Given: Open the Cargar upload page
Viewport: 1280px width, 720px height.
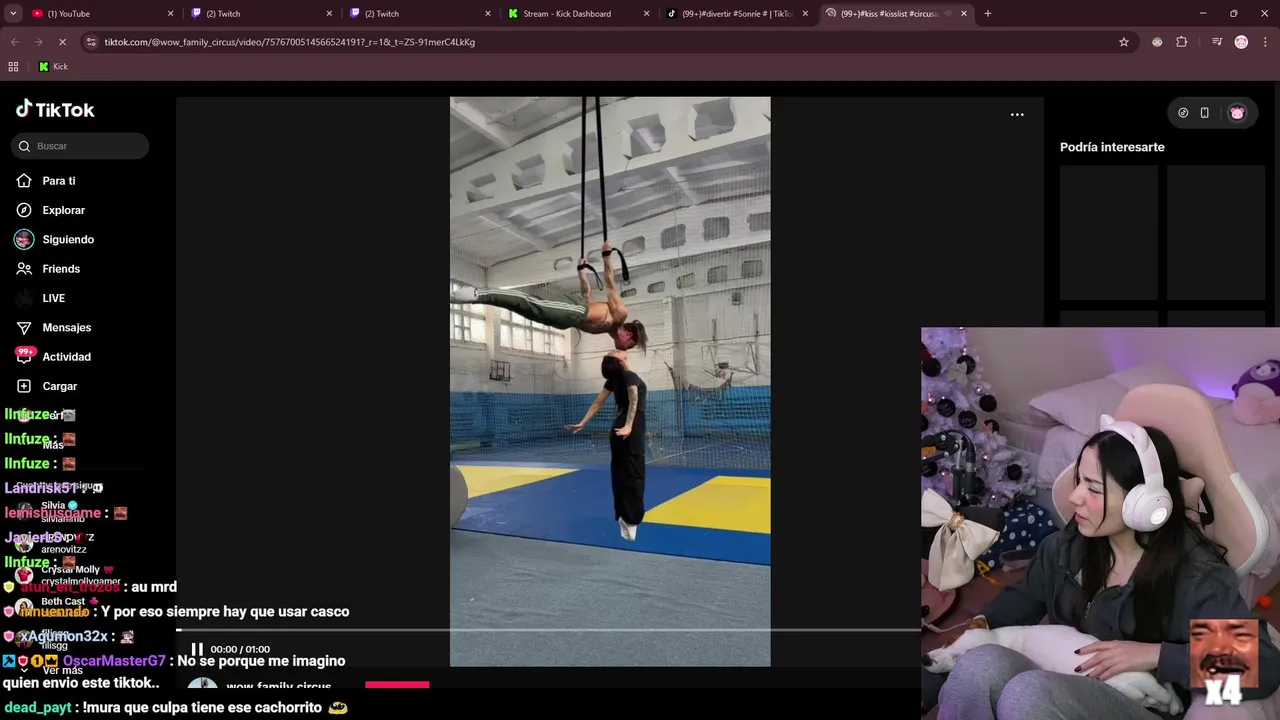Looking at the screenshot, I should click(59, 386).
